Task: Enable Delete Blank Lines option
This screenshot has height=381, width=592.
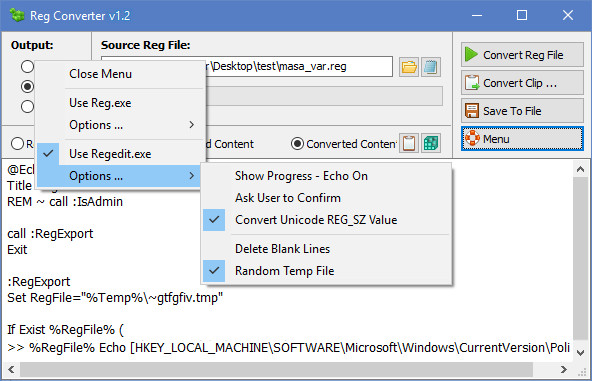Action: tap(327, 249)
